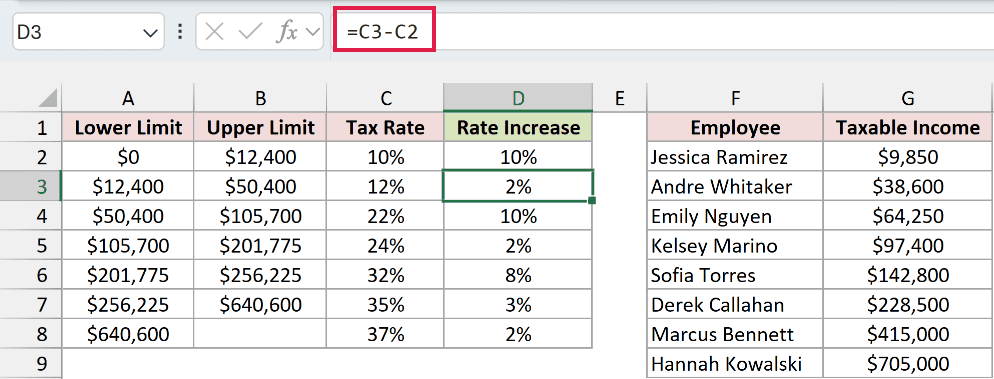
Task: Click the fill handle of cell D3
Action: [x=592, y=201]
